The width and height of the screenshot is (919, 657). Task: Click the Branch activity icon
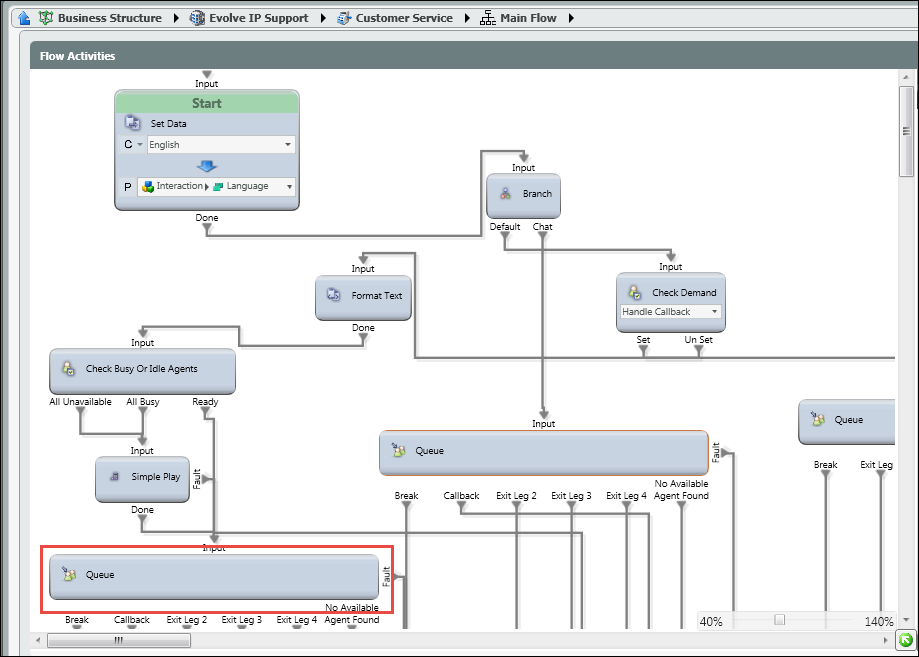pos(506,194)
